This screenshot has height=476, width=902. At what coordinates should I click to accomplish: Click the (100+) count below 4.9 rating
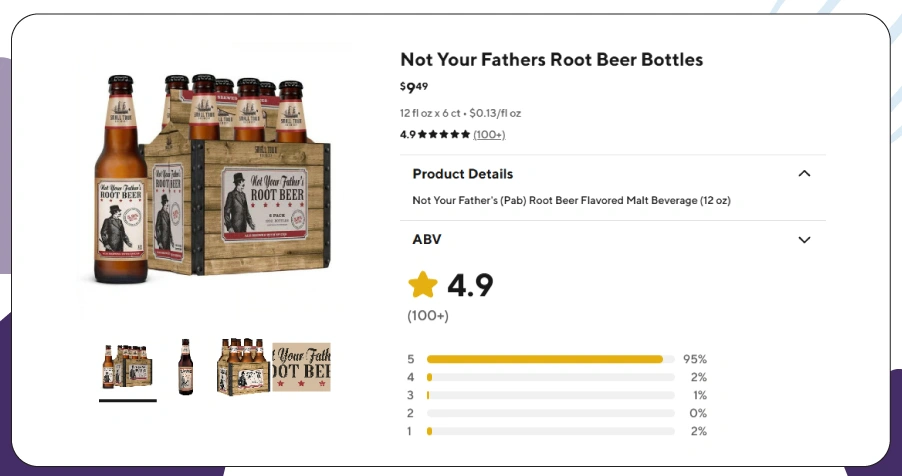(428, 316)
